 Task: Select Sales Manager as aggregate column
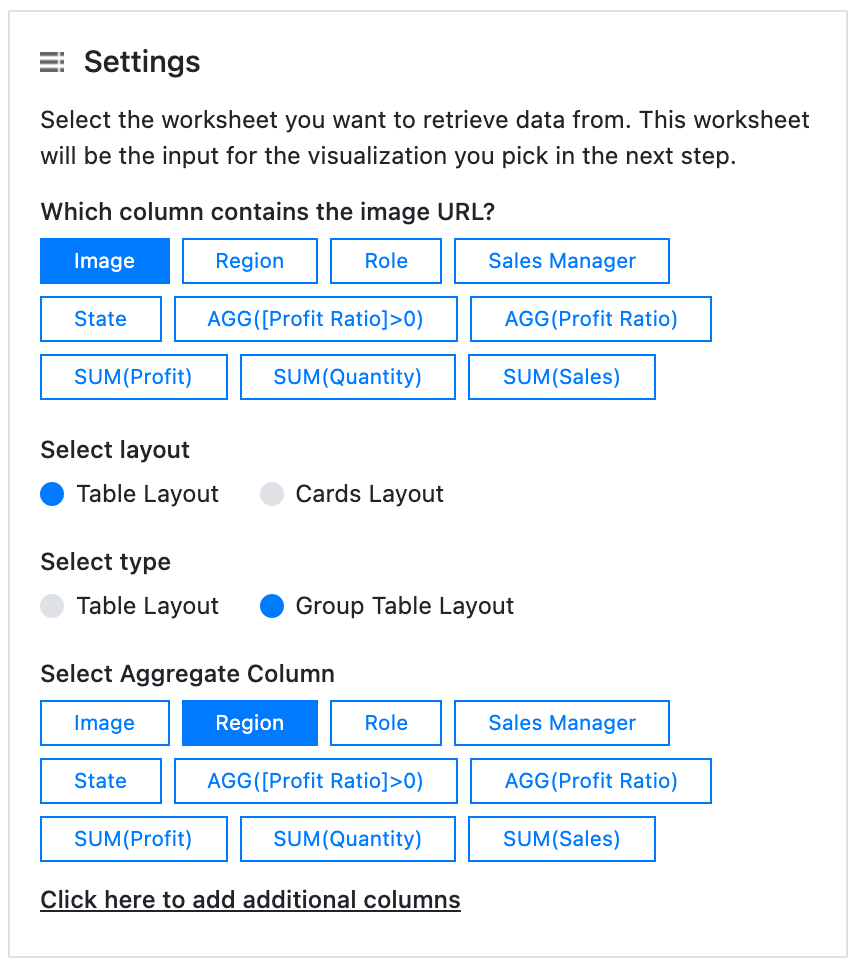tap(561, 723)
